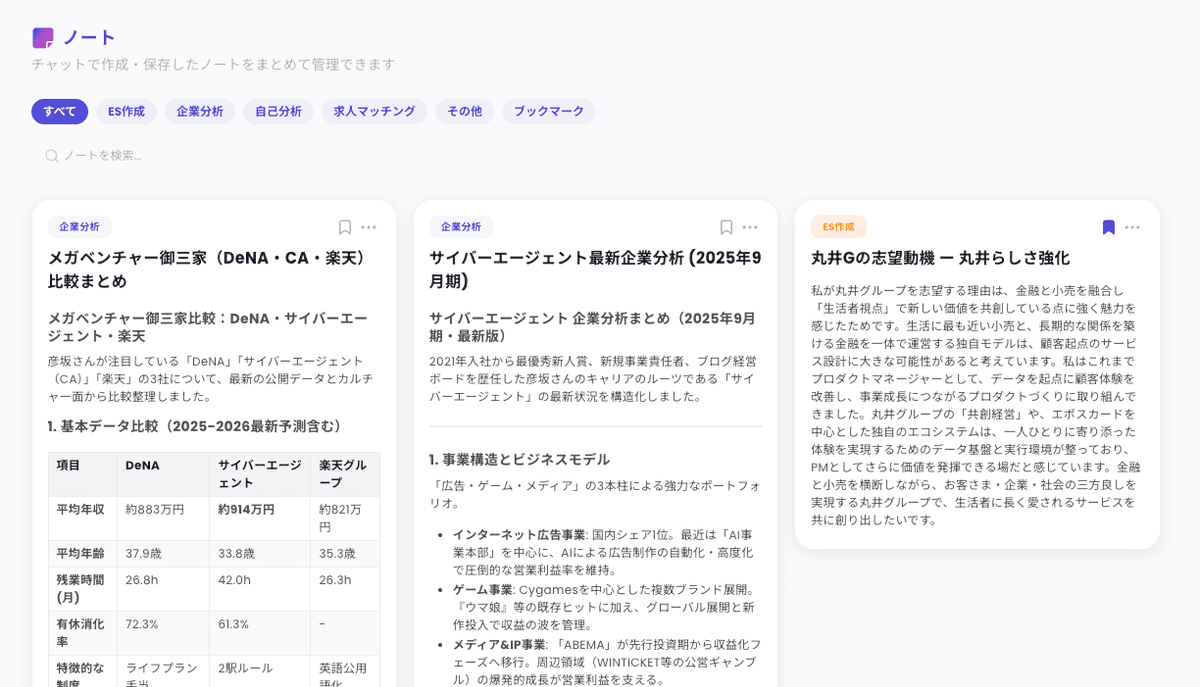
Task: Select the すべて filter
Action: [x=59, y=111]
